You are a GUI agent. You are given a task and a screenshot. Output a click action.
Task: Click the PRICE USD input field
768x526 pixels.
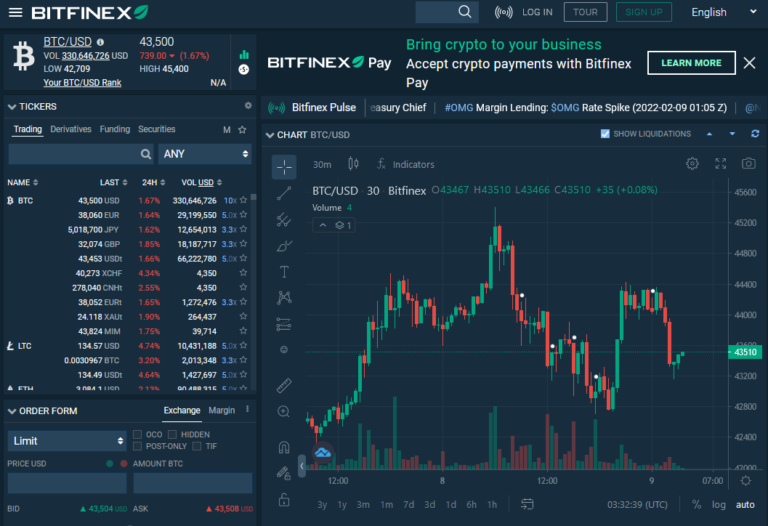pos(67,483)
